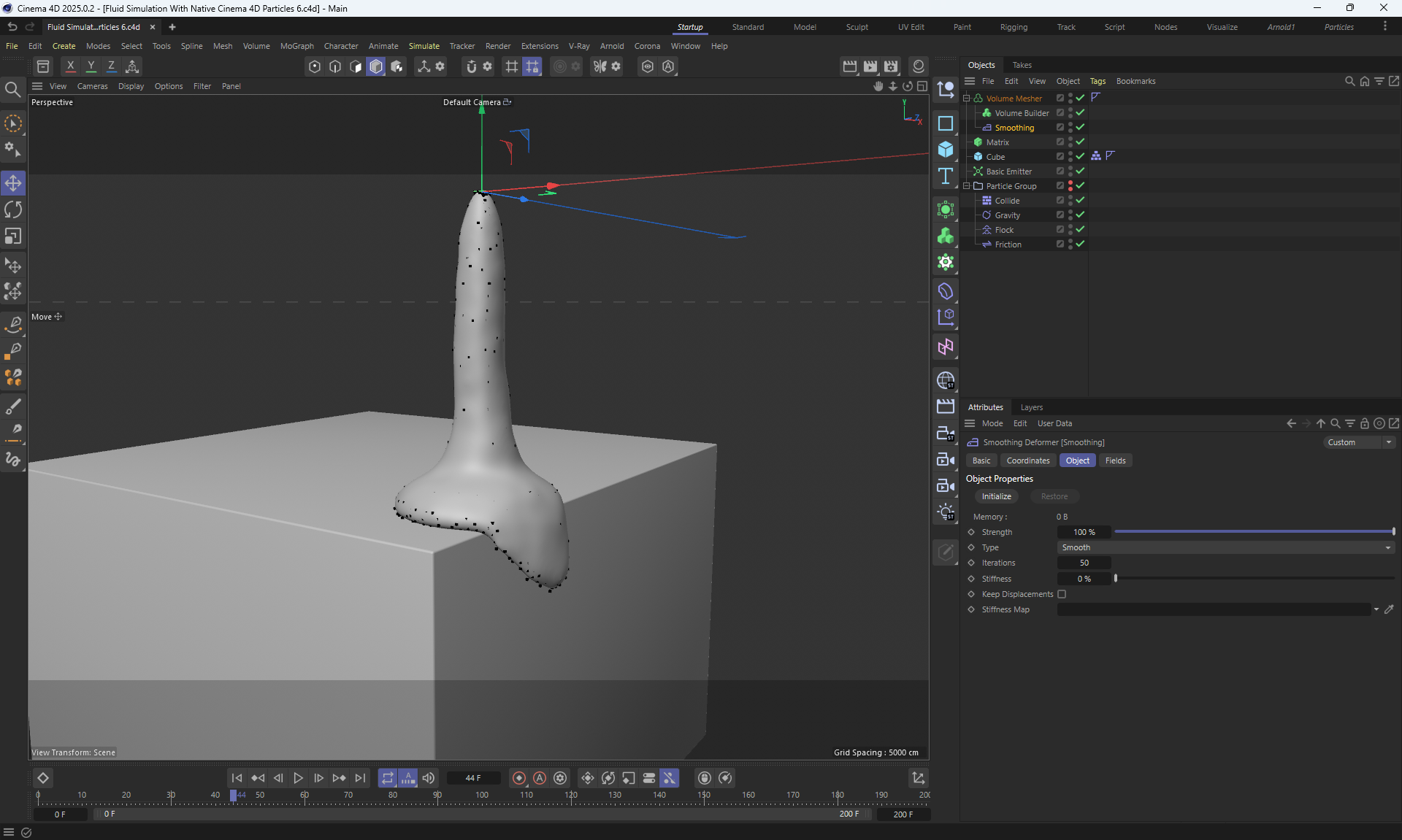Screen dimensions: 1402x840
Task: Open the Simulate menu
Action: click(x=424, y=46)
